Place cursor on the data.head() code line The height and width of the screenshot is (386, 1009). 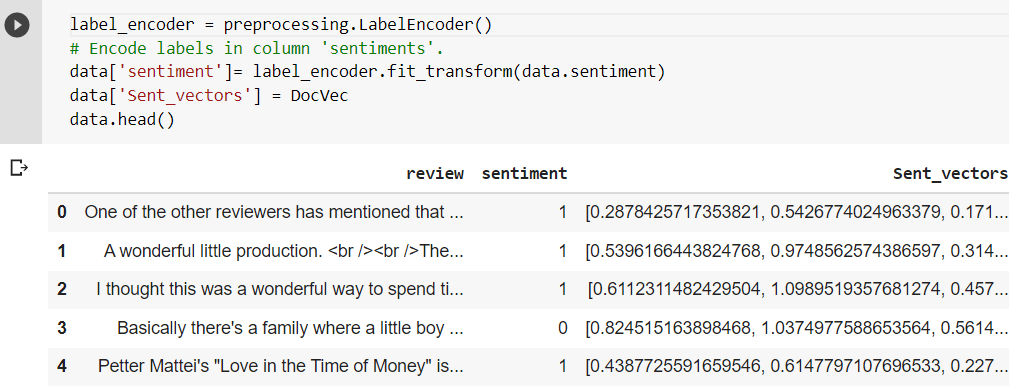pyautogui.click(x=122, y=120)
